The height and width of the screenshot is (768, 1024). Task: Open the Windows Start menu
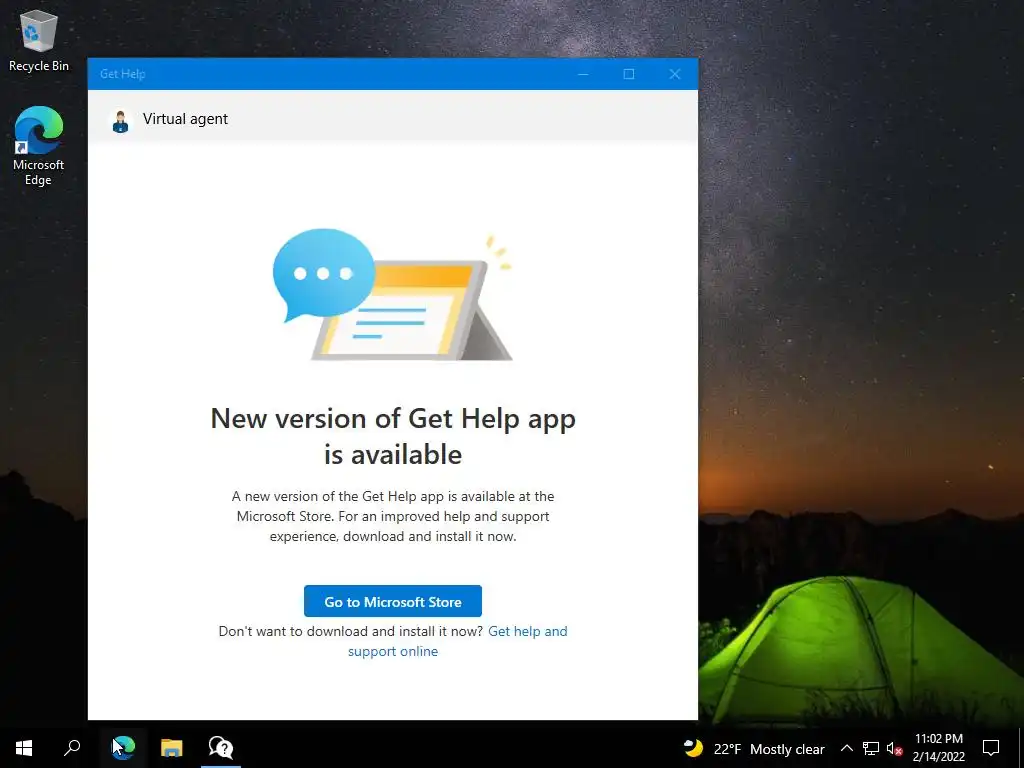[x=24, y=748]
